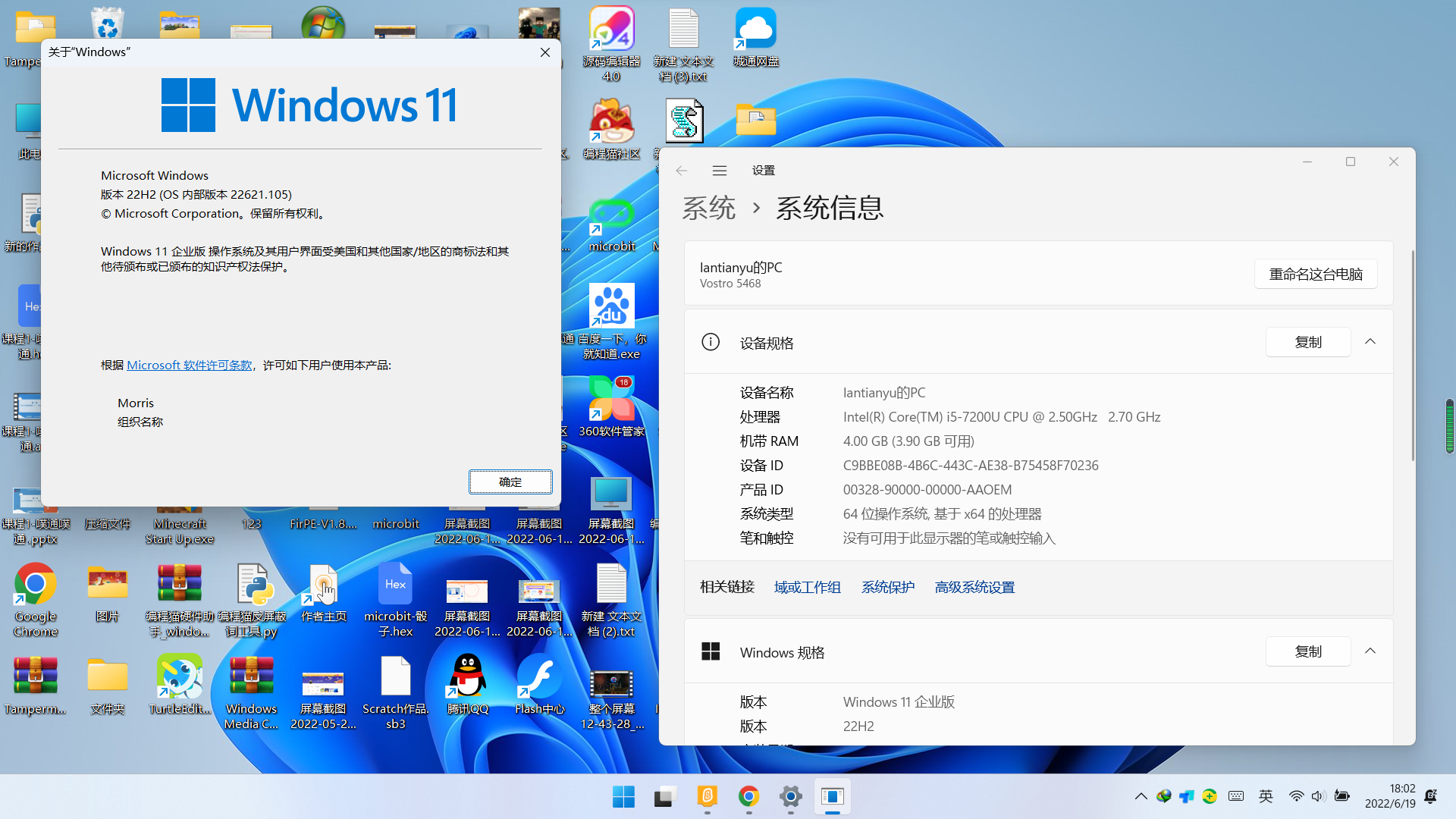This screenshot has height=819, width=1456.
Task: Click 系统 in the Settings breadcrumb
Action: coord(708,208)
